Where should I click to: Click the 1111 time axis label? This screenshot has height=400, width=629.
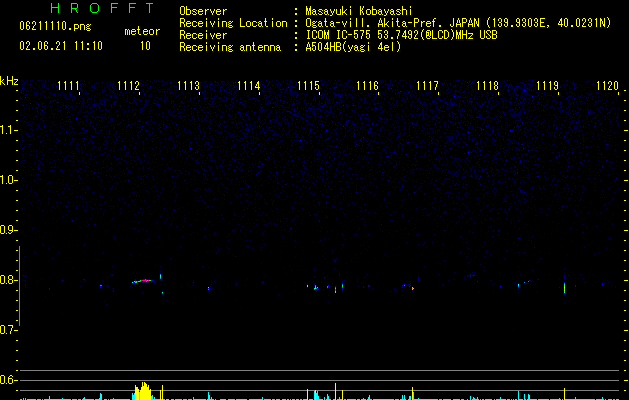click(x=68, y=85)
